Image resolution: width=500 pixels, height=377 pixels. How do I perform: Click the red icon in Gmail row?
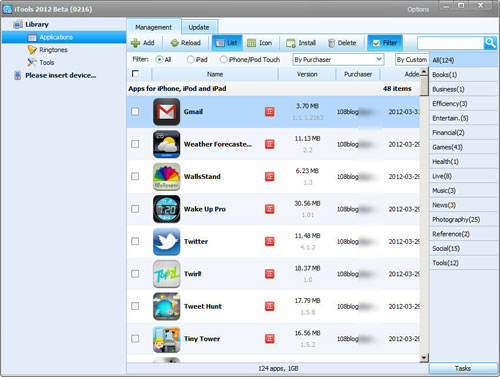270,112
